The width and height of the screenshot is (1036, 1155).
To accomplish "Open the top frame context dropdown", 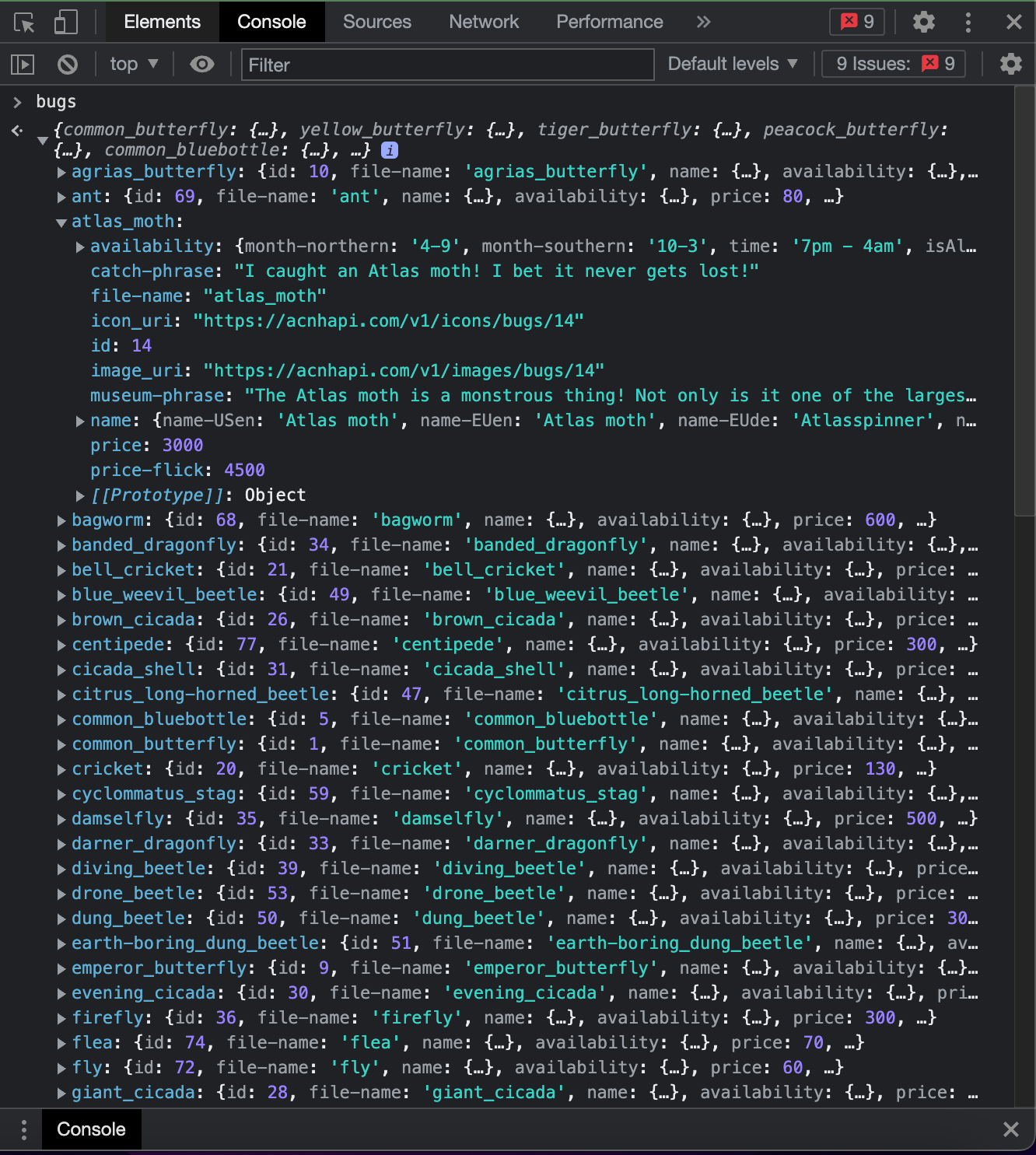I will tap(133, 64).
